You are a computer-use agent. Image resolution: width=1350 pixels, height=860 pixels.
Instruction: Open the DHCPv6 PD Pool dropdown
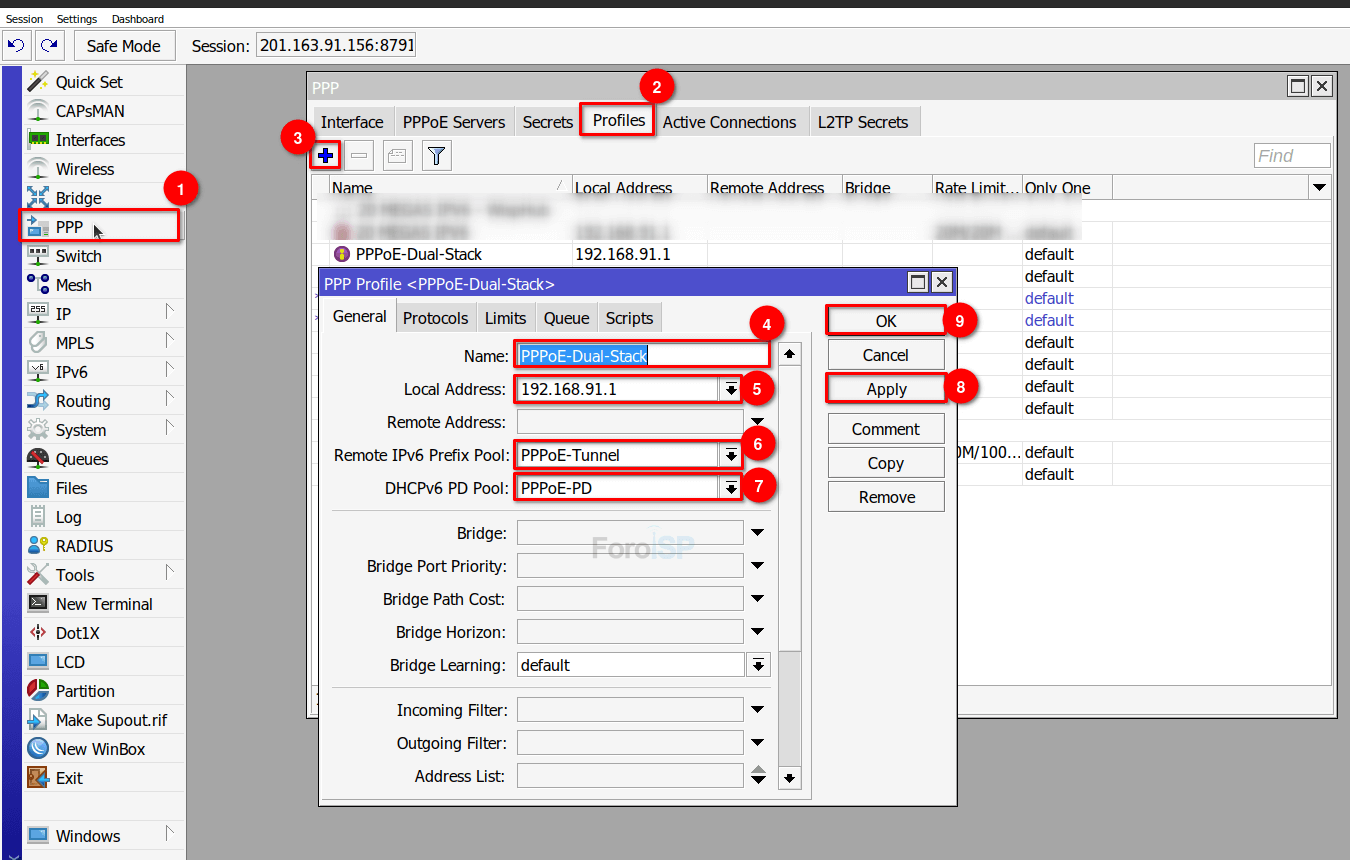[x=731, y=488]
